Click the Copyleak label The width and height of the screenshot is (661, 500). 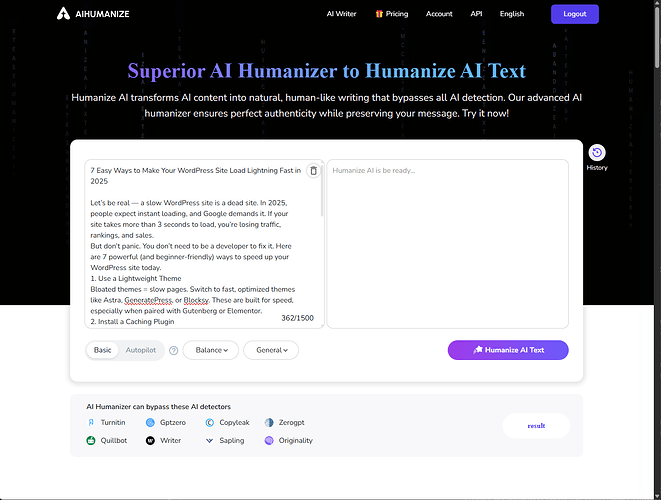pos(234,422)
